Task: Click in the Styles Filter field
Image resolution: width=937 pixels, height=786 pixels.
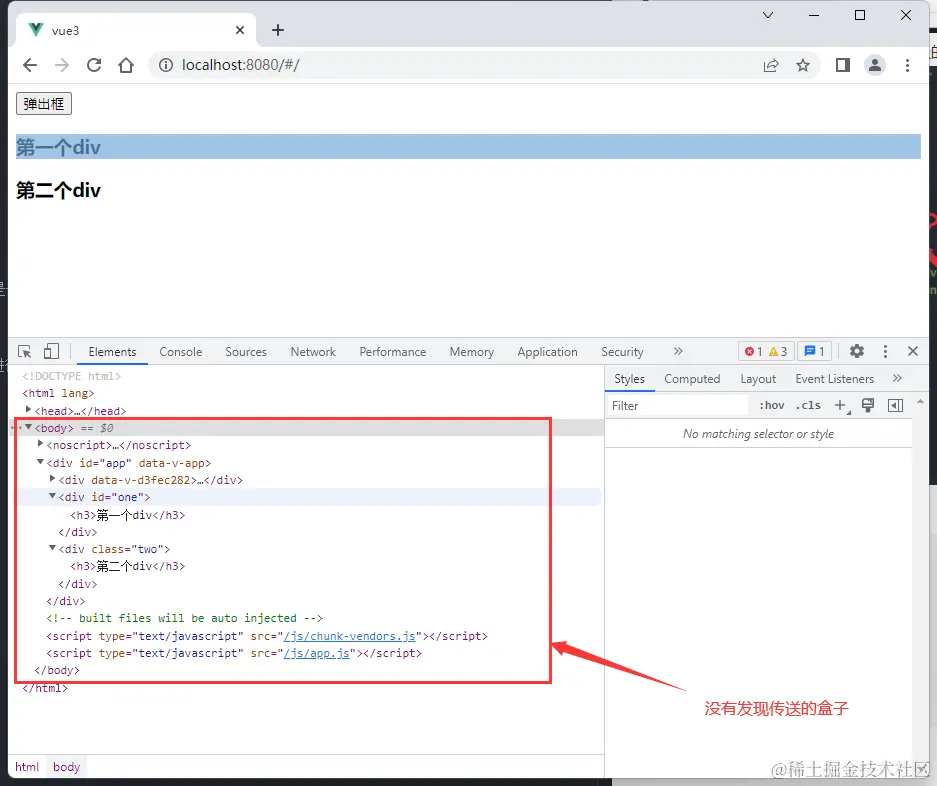Action: tap(678, 405)
